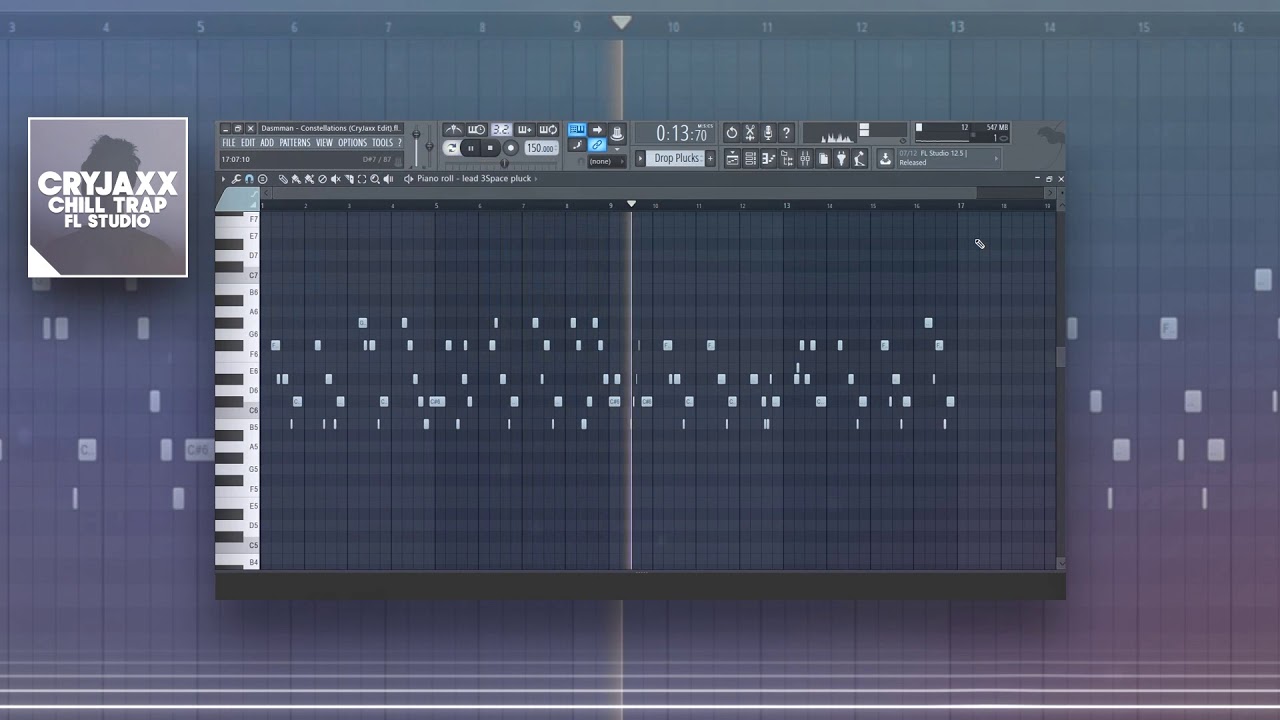1280x720 pixels.
Task: Stop playback
Action: (490, 148)
